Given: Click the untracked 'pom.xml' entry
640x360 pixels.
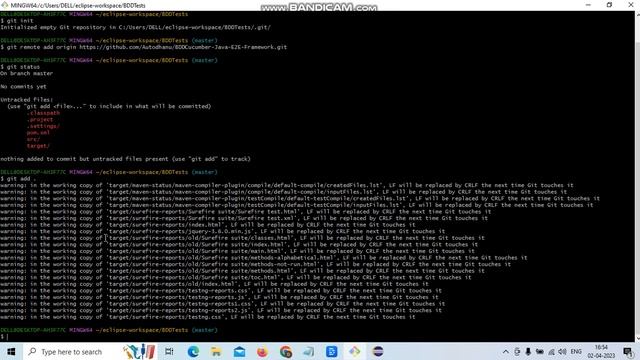Looking at the screenshot, I should point(38,133).
